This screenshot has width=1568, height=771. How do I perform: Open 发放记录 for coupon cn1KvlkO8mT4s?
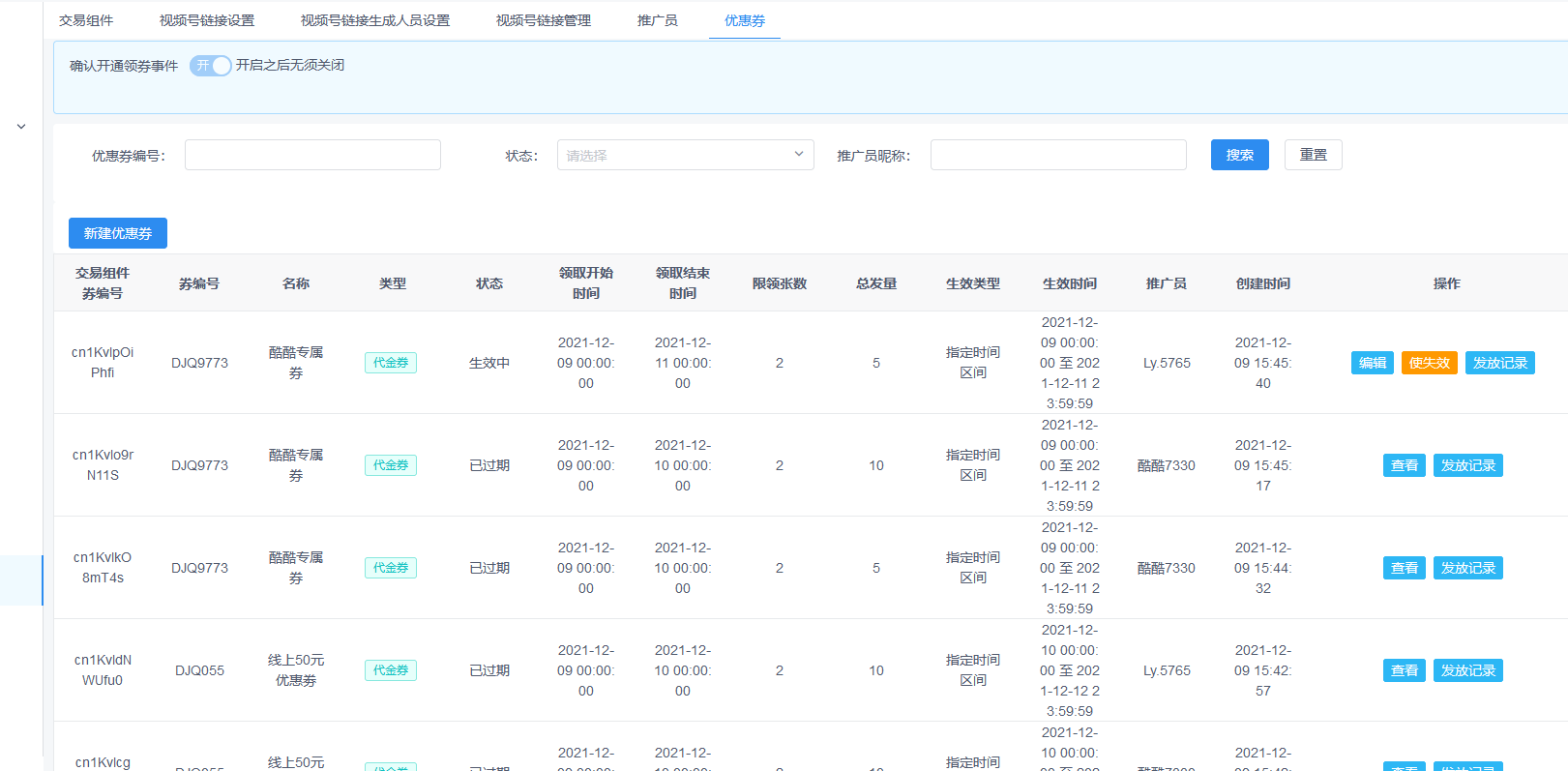coord(1467,568)
